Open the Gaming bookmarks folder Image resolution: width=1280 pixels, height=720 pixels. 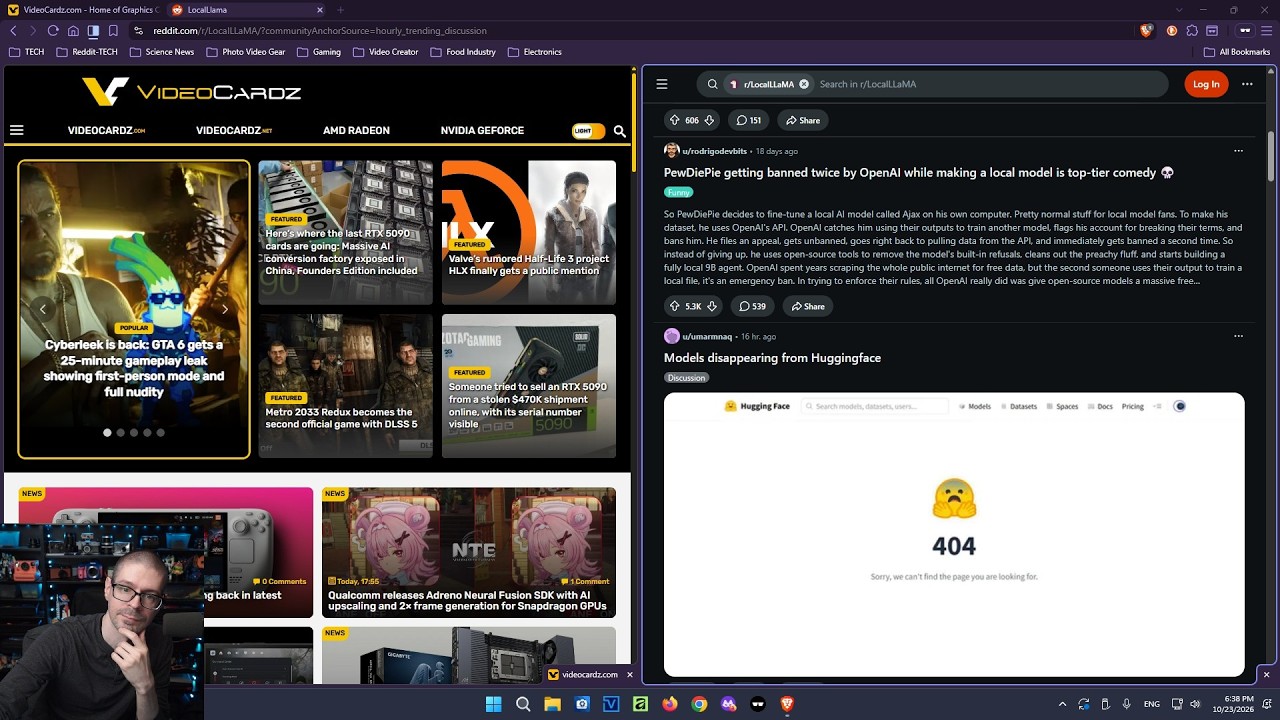click(x=318, y=52)
